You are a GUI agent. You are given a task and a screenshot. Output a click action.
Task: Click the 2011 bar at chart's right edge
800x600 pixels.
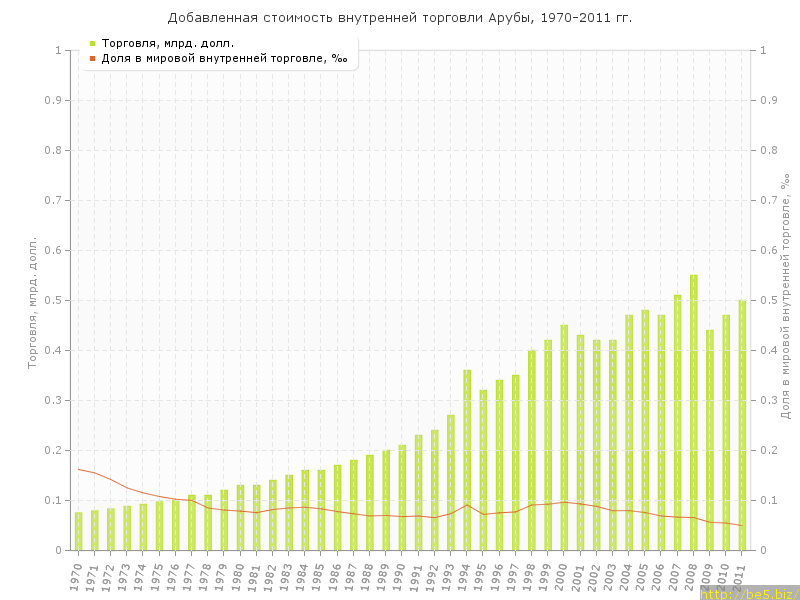point(742,425)
